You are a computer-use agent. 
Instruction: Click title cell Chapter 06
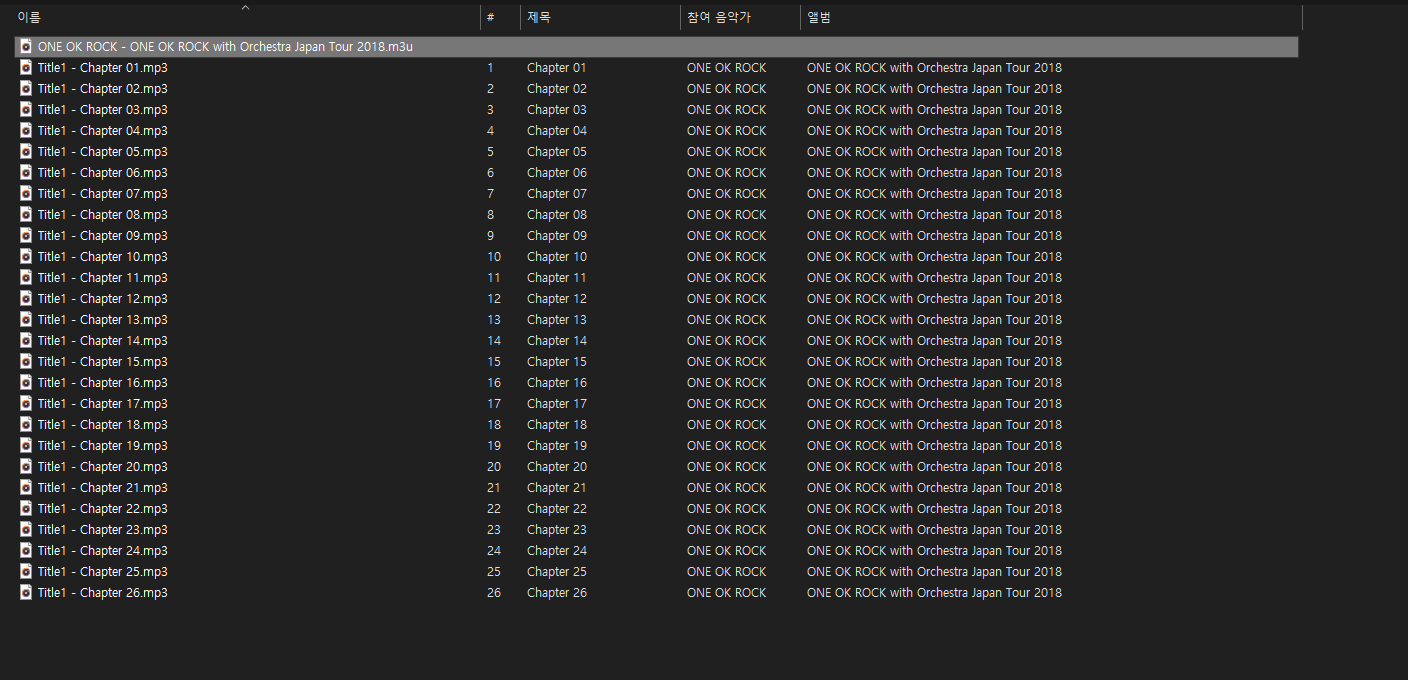click(557, 173)
